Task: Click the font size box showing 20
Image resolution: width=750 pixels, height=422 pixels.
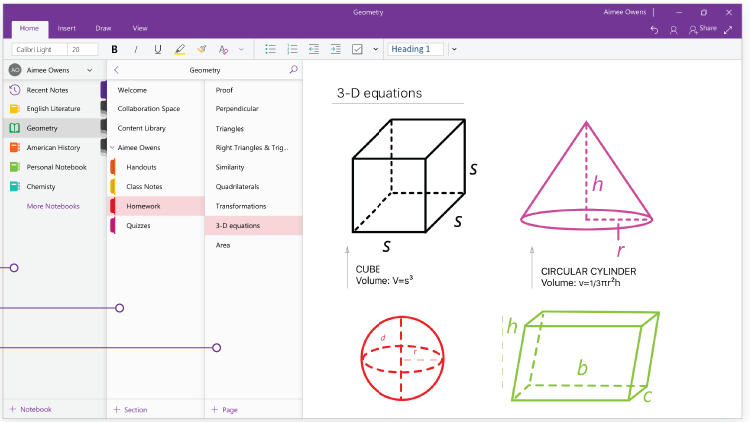Action: [x=83, y=49]
